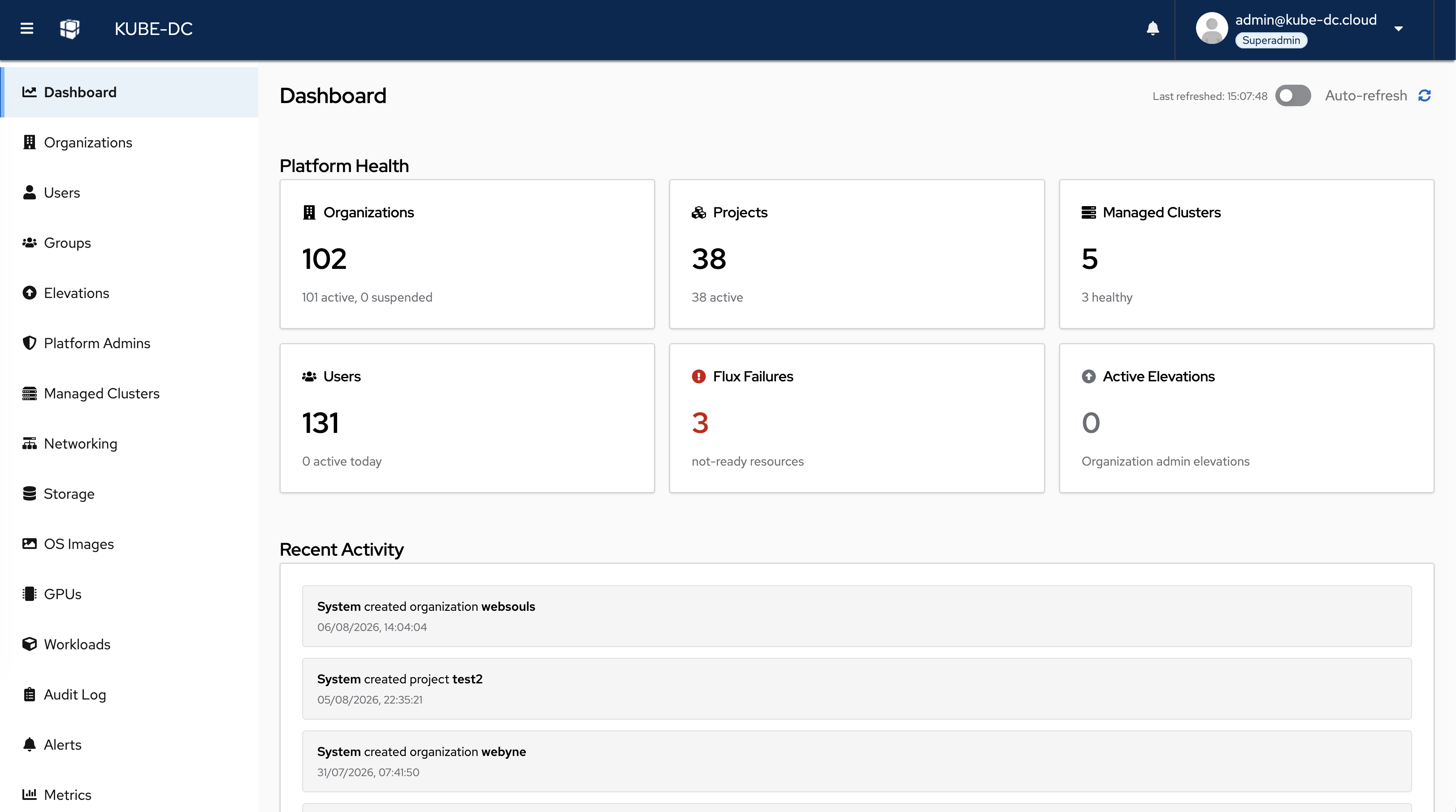
Task: Navigate to Elevations page
Action: [130, 293]
